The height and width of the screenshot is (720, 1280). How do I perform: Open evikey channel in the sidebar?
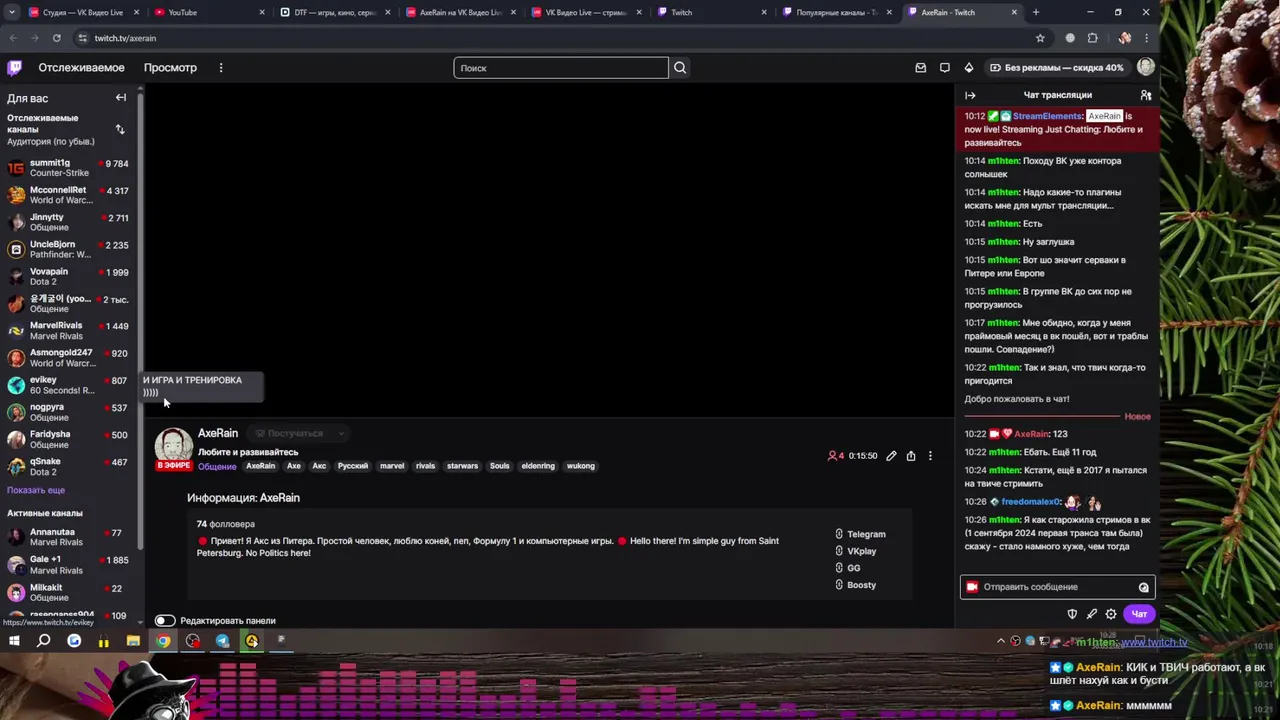(x=68, y=385)
